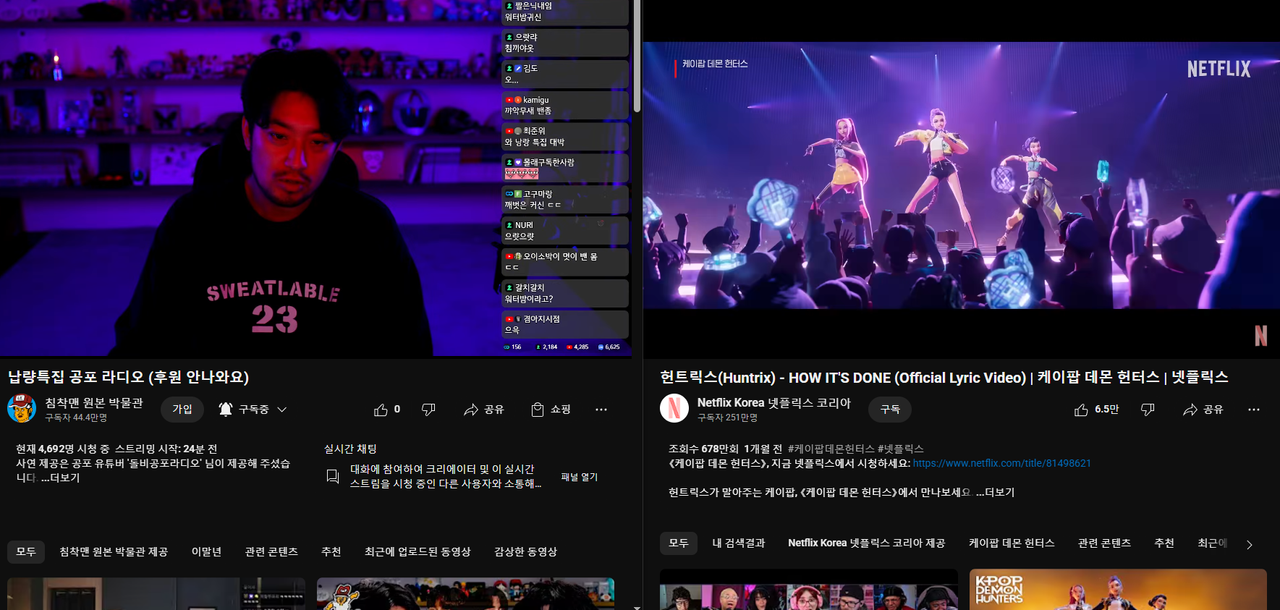Click the Huntrix HOW IT'S DONE title text
1280x610 pixels.
tap(944, 377)
